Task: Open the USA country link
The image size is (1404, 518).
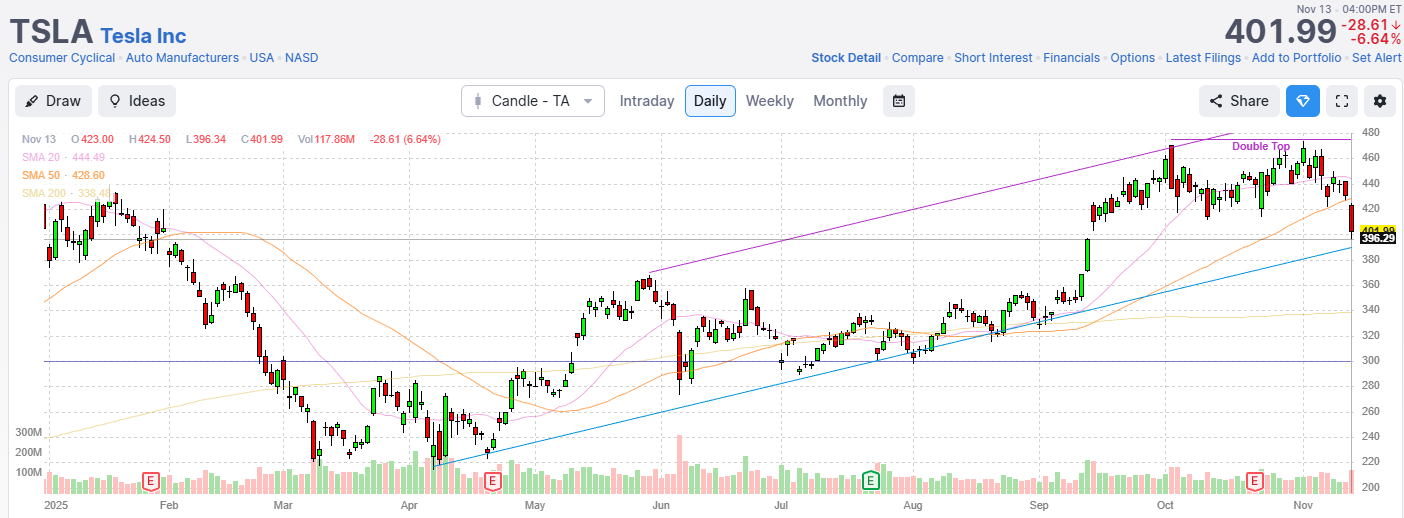Action: (262, 58)
